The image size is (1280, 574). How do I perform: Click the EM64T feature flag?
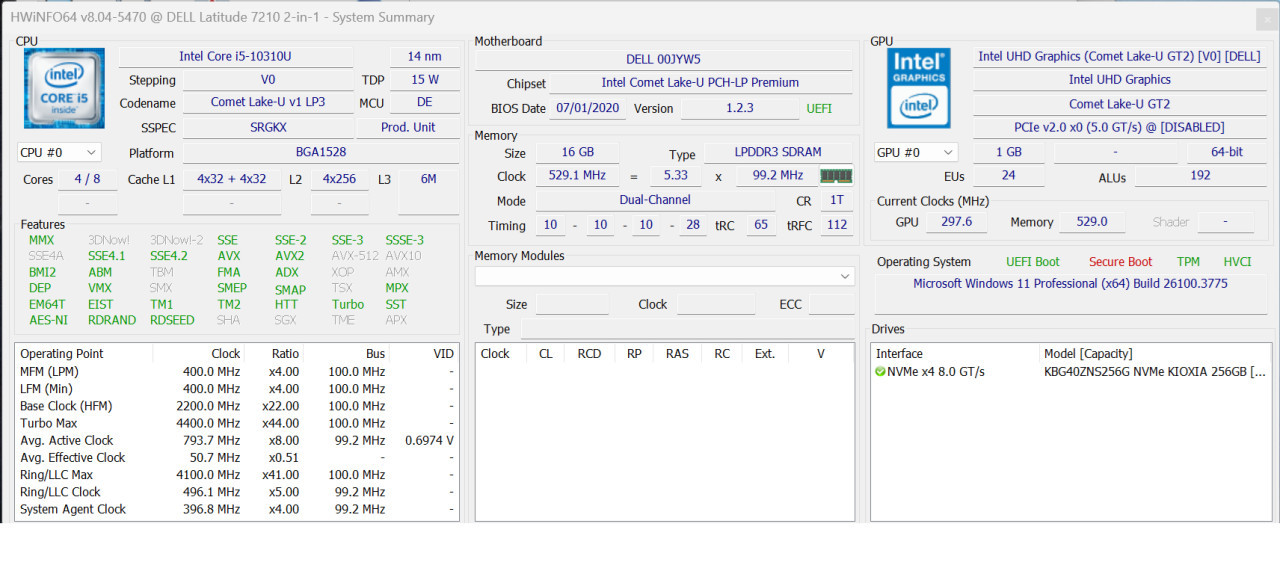pyautogui.click(x=47, y=304)
